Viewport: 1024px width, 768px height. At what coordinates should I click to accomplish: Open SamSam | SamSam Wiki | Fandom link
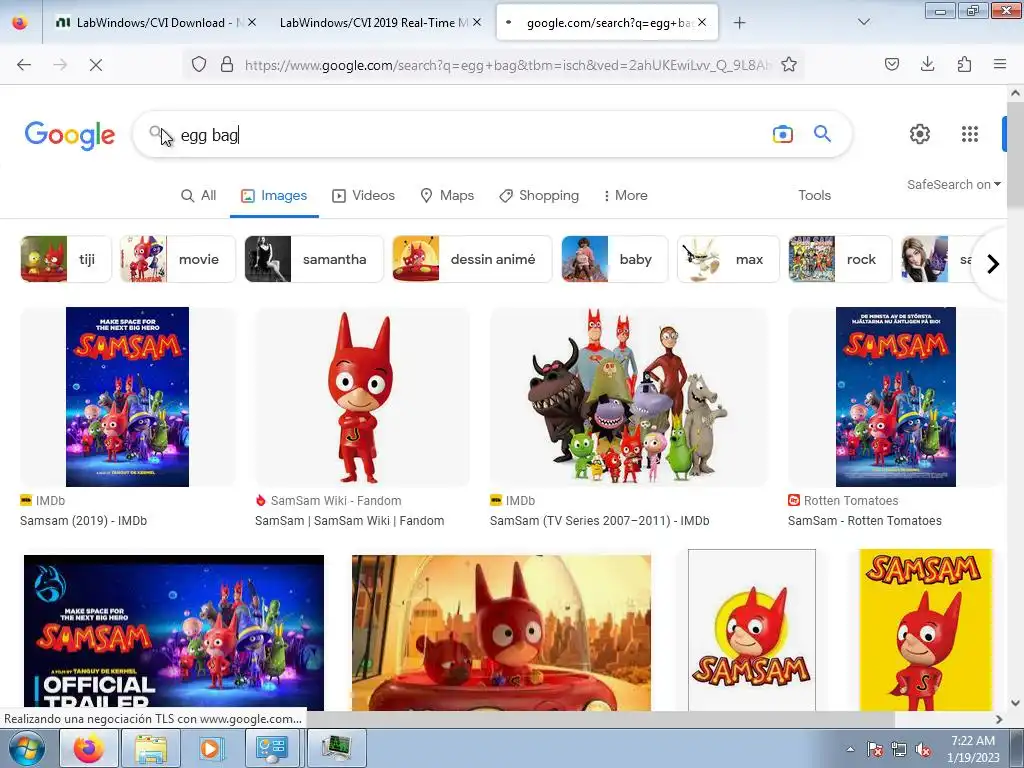tap(349, 521)
